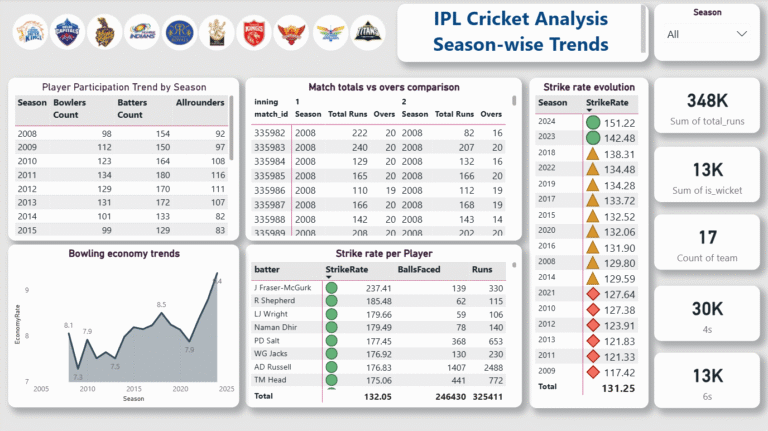Select the Gujarat Titans logo
The height and width of the screenshot is (431, 768).
(x=368, y=32)
